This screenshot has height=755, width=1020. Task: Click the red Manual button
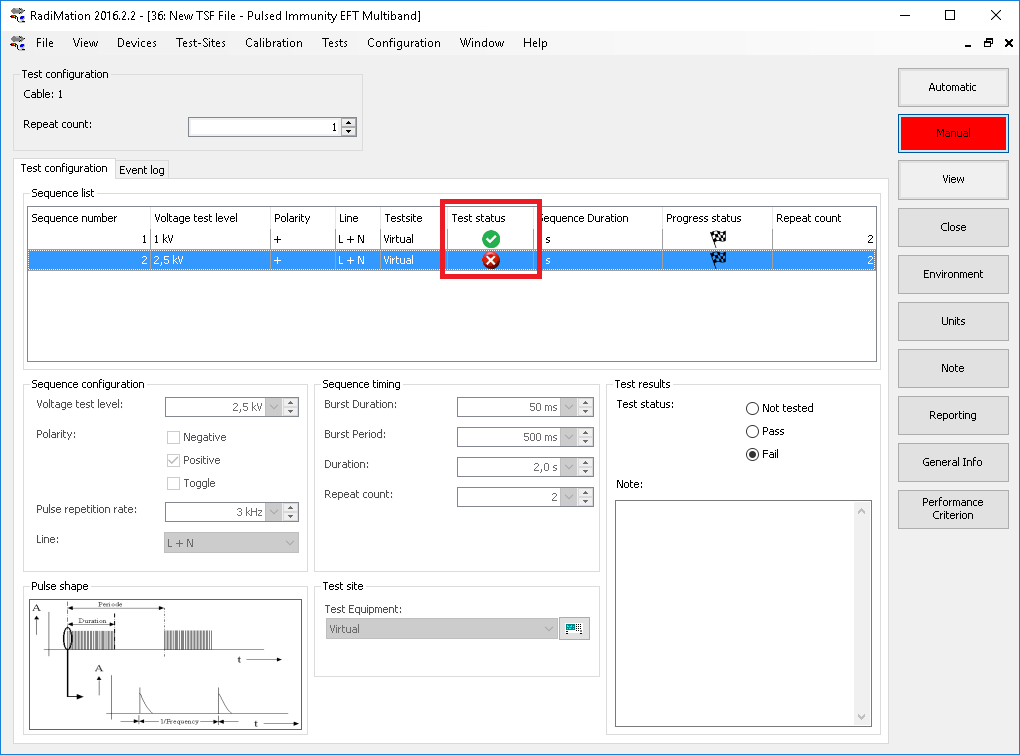[x=953, y=133]
